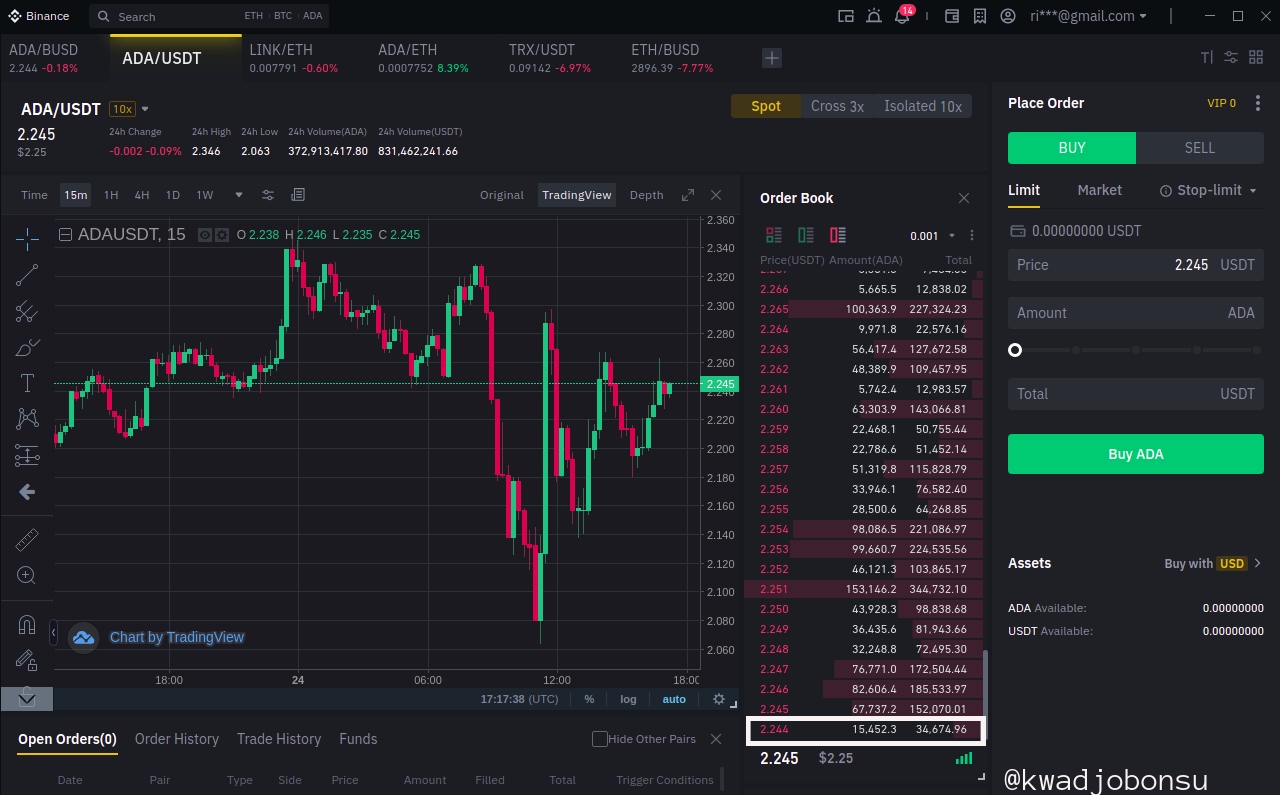
Task: Toggle the magnet snap mode
Action: [x=27, y=625]
